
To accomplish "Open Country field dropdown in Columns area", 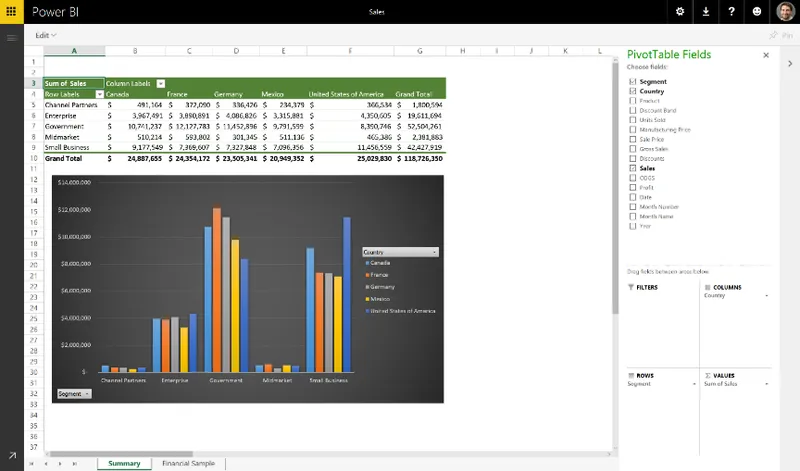I will (x=766, y=296).
